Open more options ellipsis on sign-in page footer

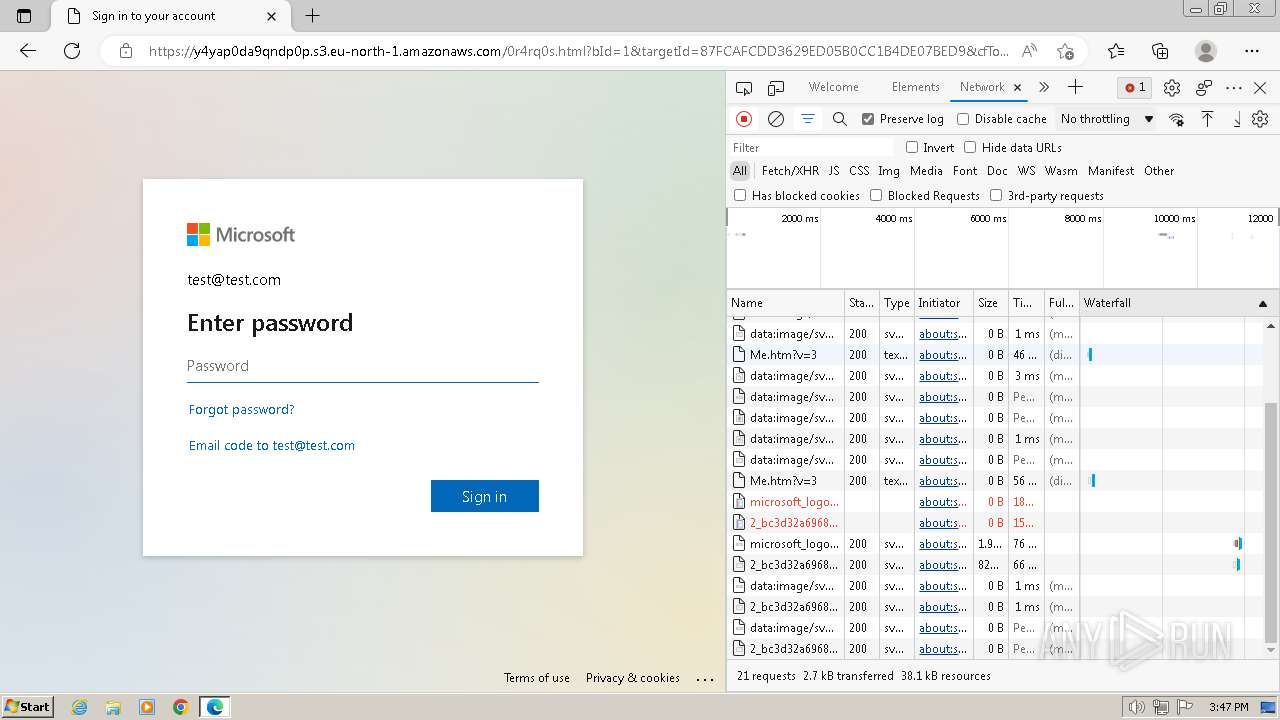(x=705, y=678)
